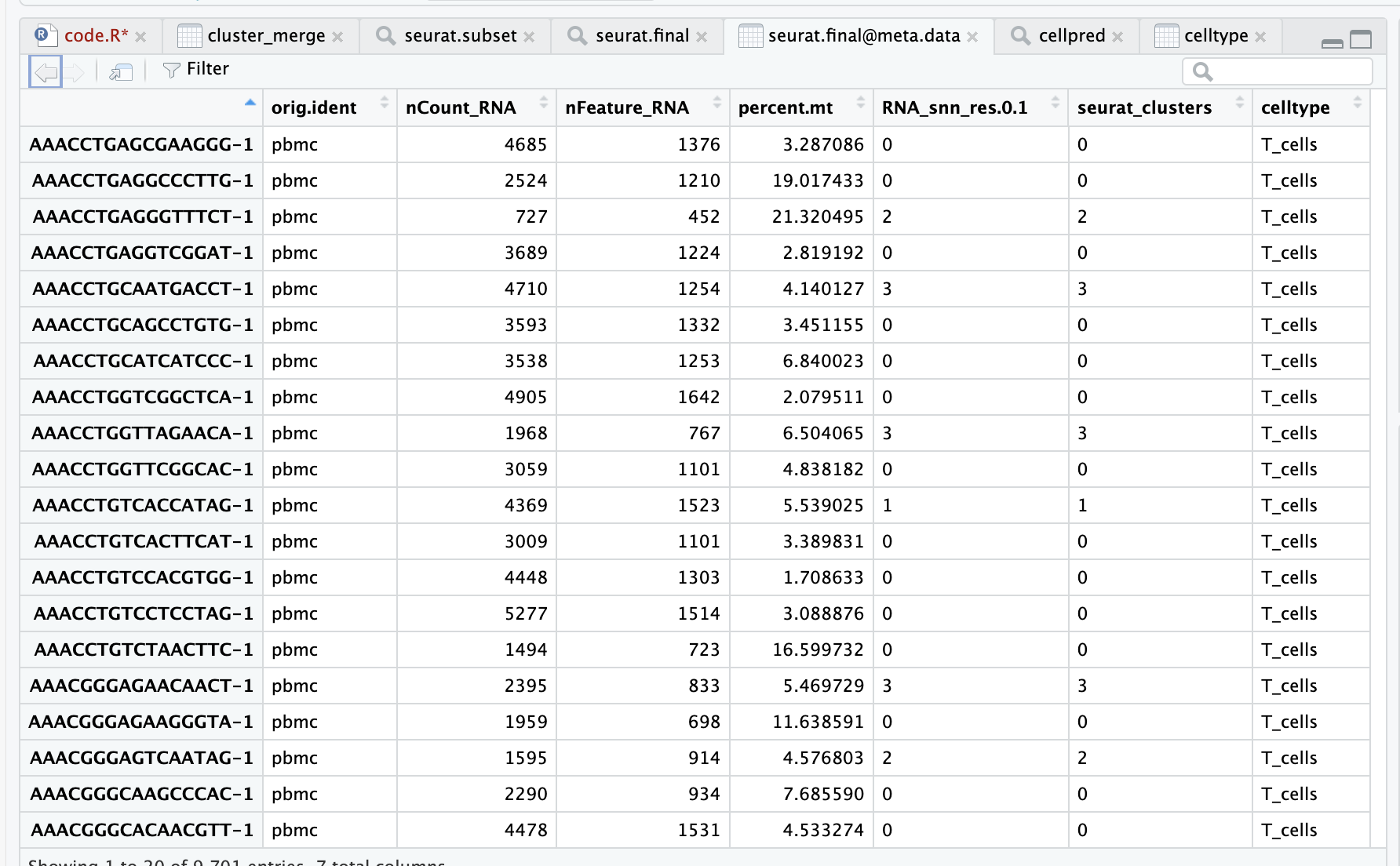Click the show in new window icon

pos(121,72)
